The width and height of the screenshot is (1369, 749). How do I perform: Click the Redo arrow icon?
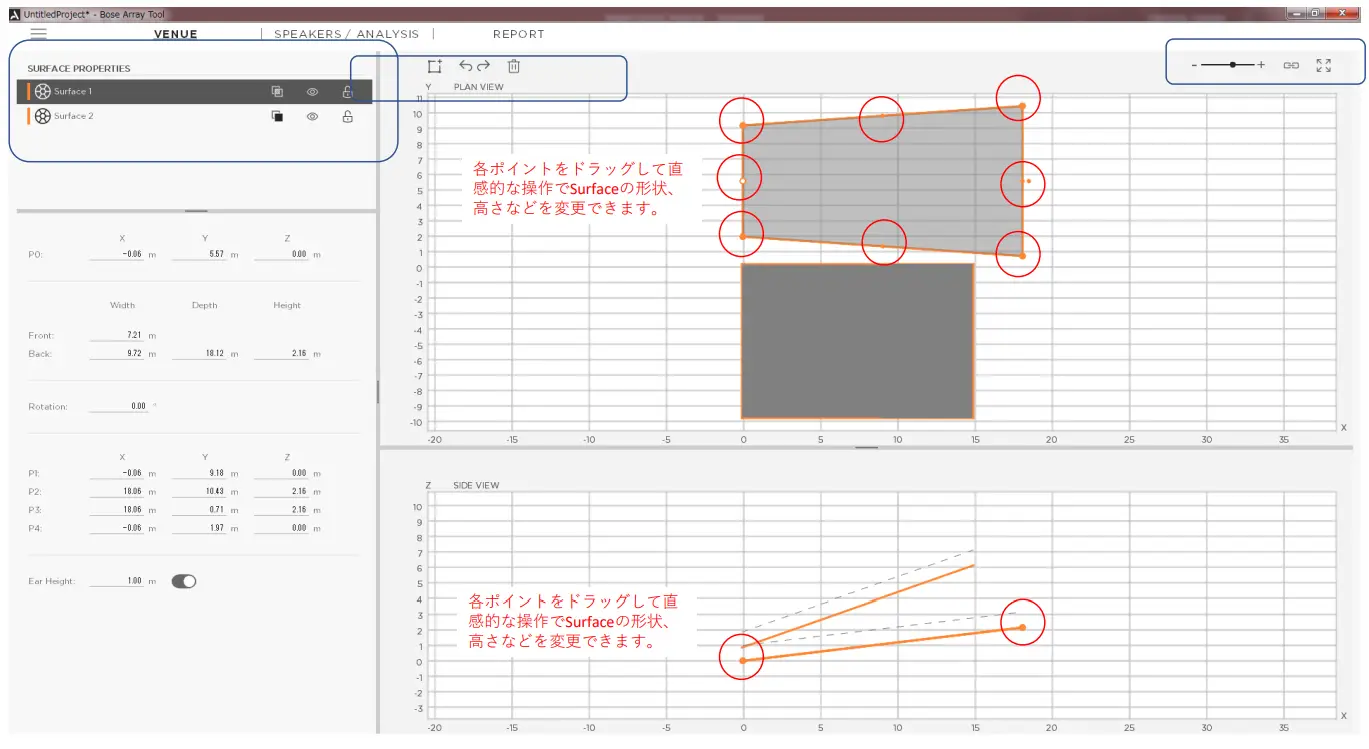(x=482, y=66)
